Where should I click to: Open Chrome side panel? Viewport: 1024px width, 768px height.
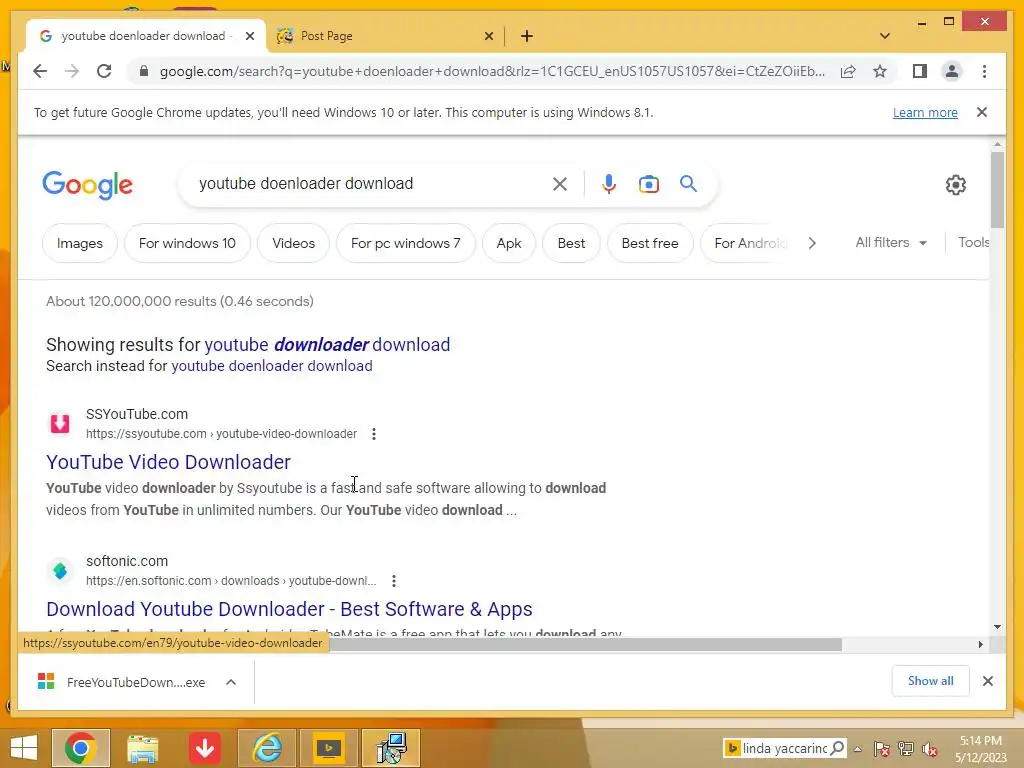coord(920,71)
